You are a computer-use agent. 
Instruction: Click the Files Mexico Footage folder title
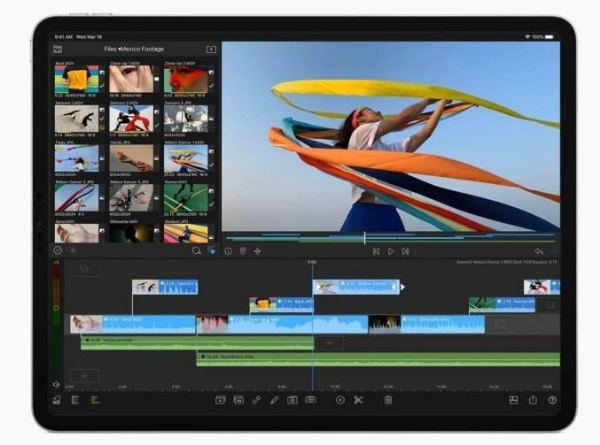(134, 49)
